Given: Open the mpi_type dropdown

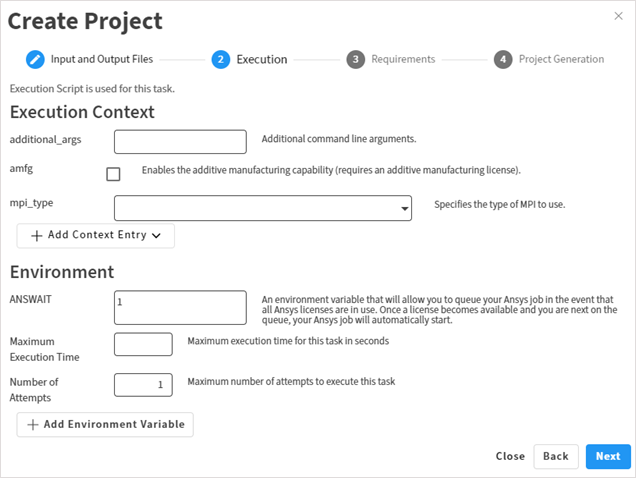Looking at the screenshot, I should [x=263, y=207].
